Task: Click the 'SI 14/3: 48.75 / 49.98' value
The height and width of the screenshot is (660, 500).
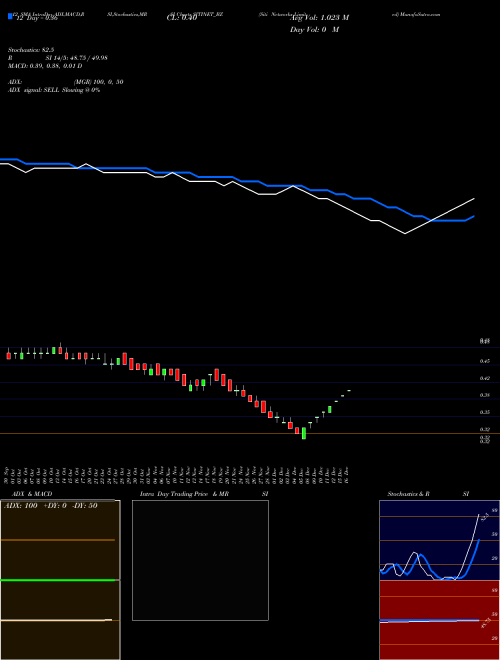Action: [x=77, y=58]
